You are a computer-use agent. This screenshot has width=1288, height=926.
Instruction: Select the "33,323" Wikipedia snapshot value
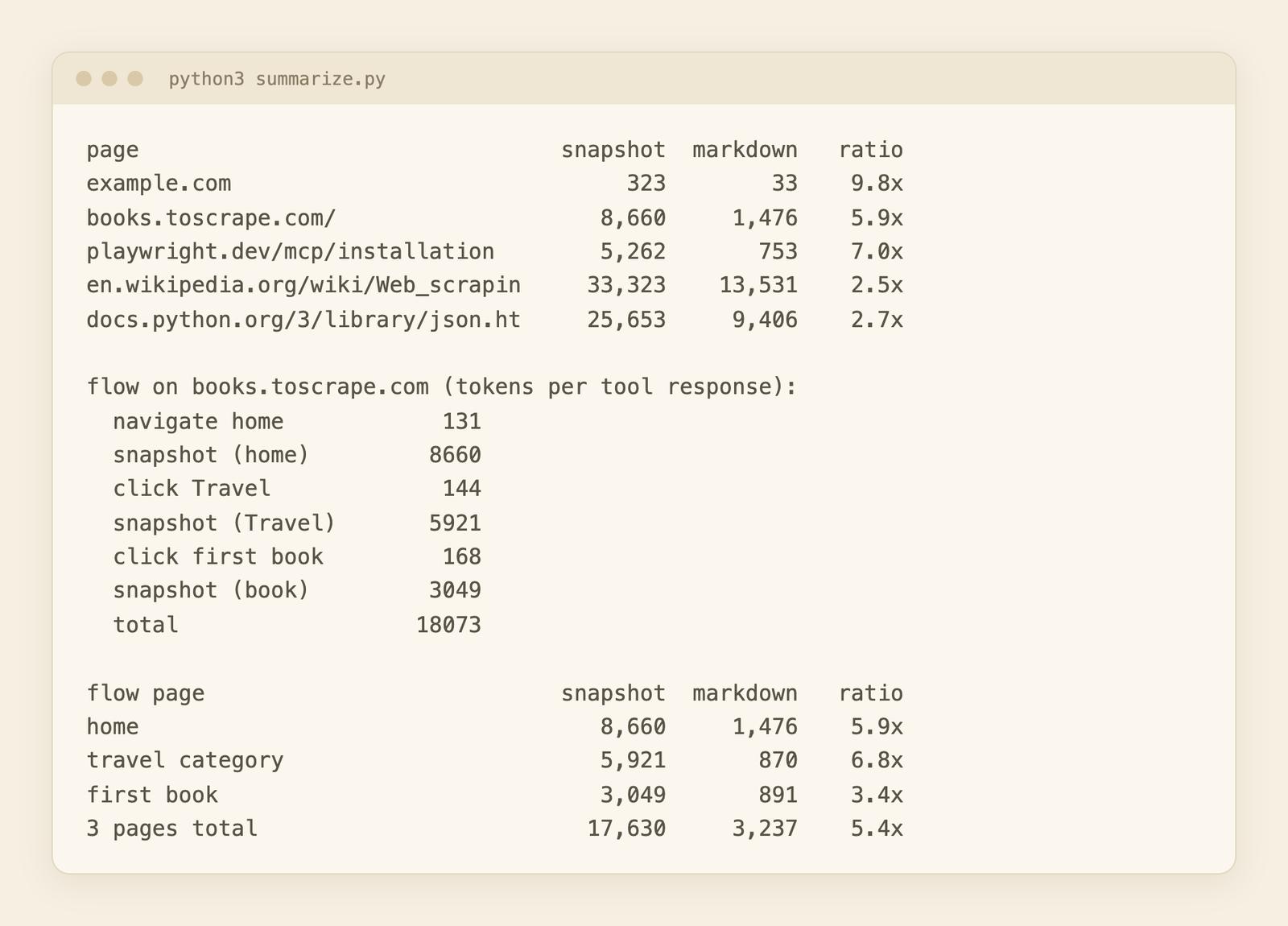click(x=626, y=286)
